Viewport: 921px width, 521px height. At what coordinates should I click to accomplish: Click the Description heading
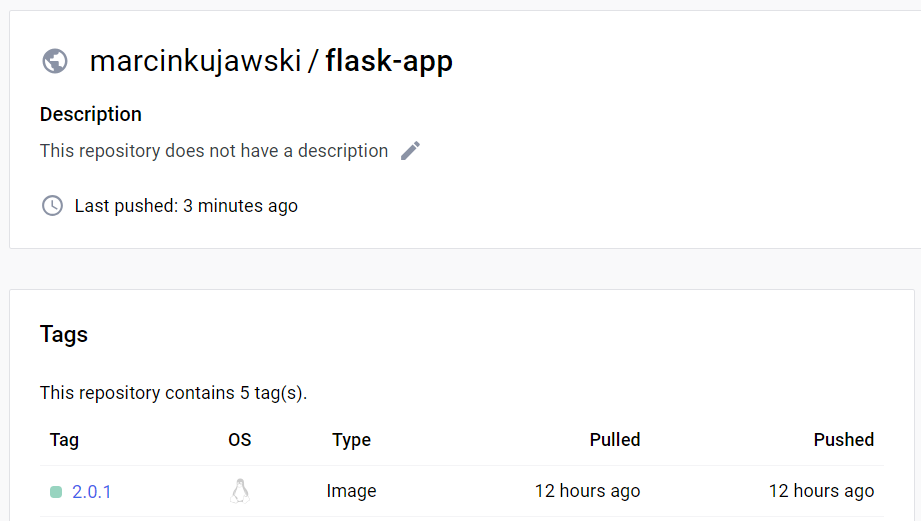91,114
